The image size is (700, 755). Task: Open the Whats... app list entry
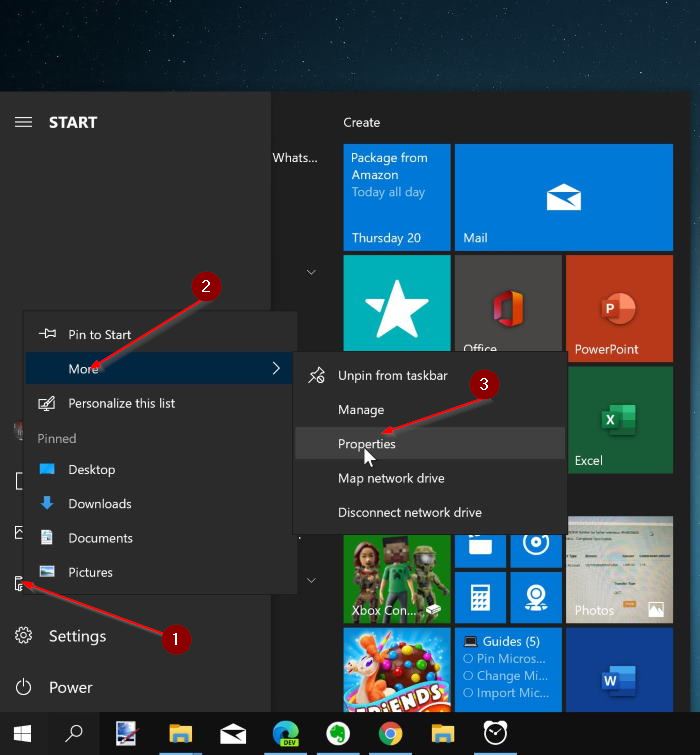(295, 158)
